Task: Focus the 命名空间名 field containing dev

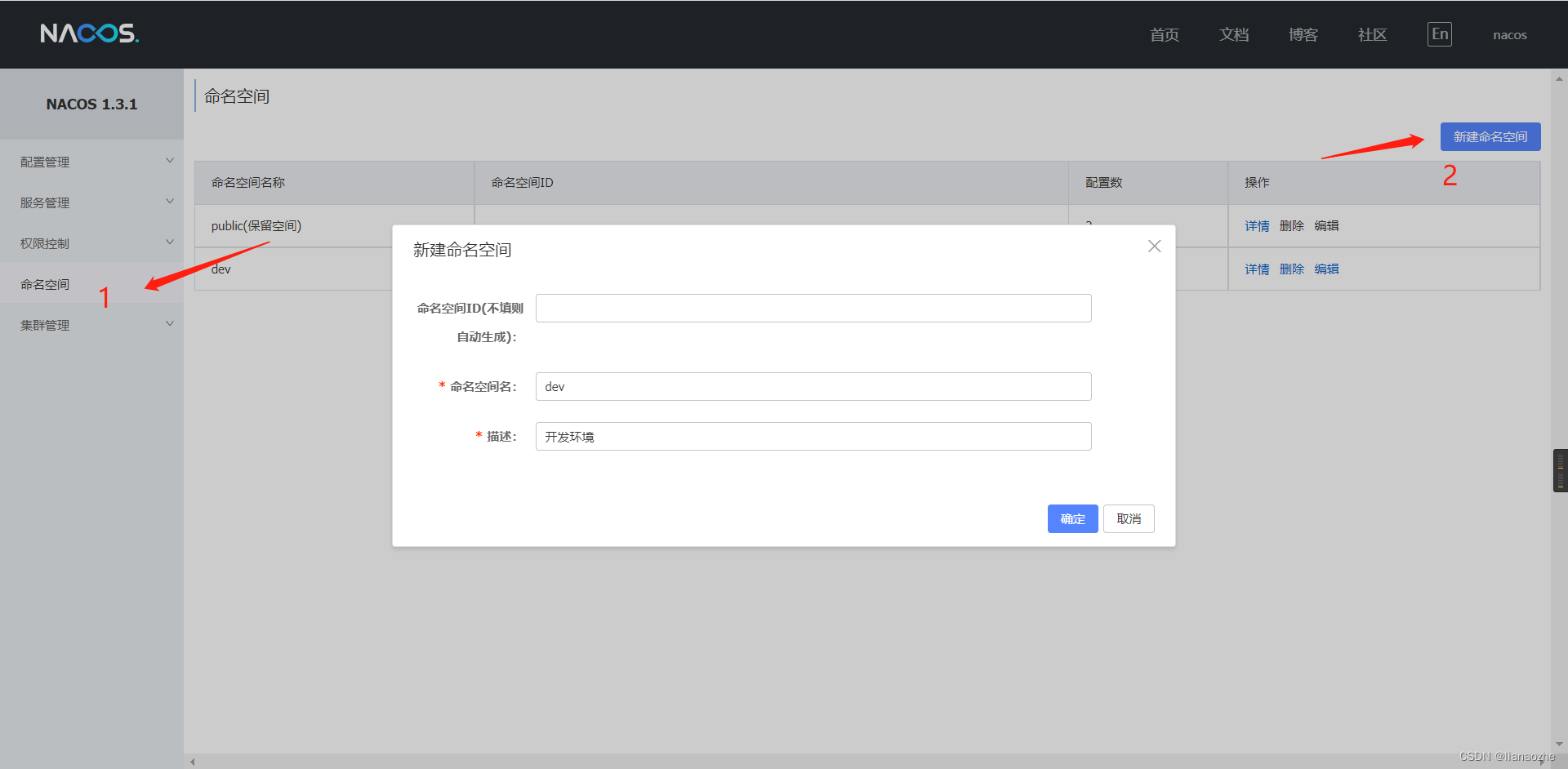Action: click(813, 386)
